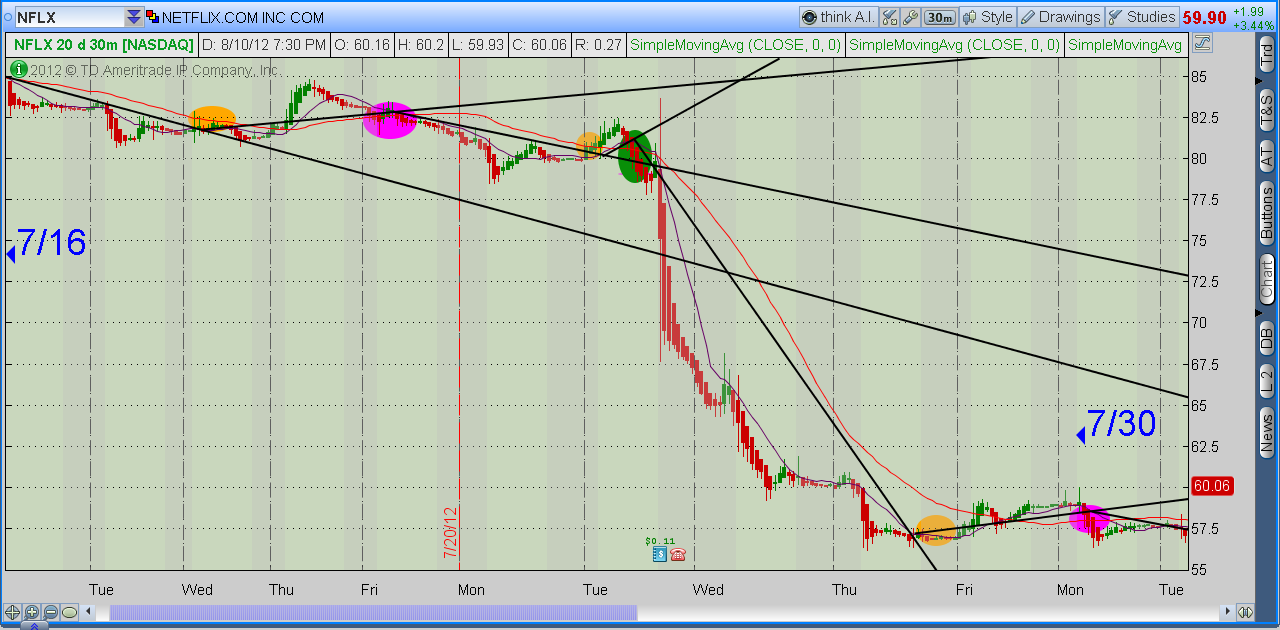Click the double-arrow icon at the scrollbar's right end

point(1245,612)
